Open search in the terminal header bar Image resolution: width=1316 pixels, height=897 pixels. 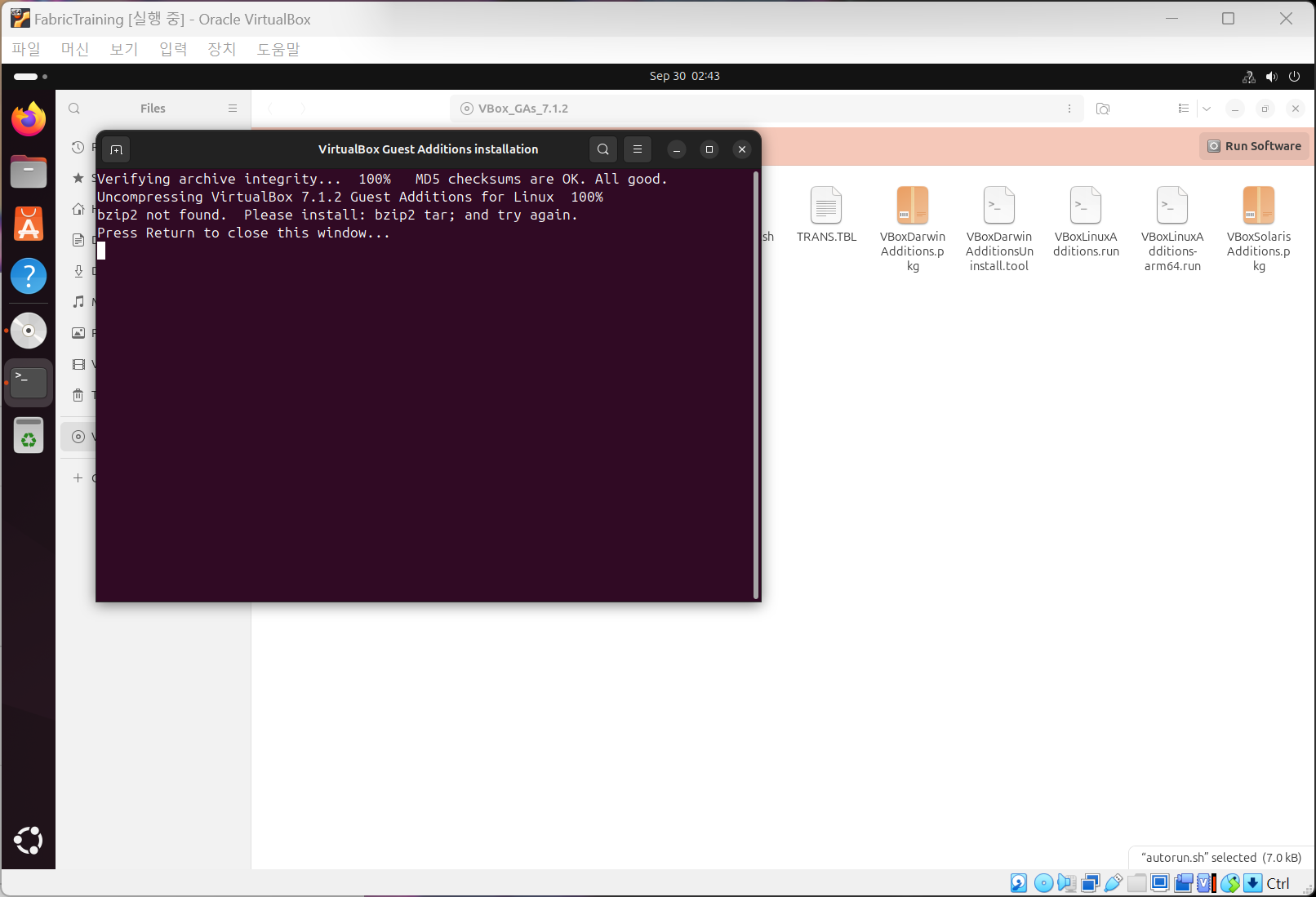603,149
